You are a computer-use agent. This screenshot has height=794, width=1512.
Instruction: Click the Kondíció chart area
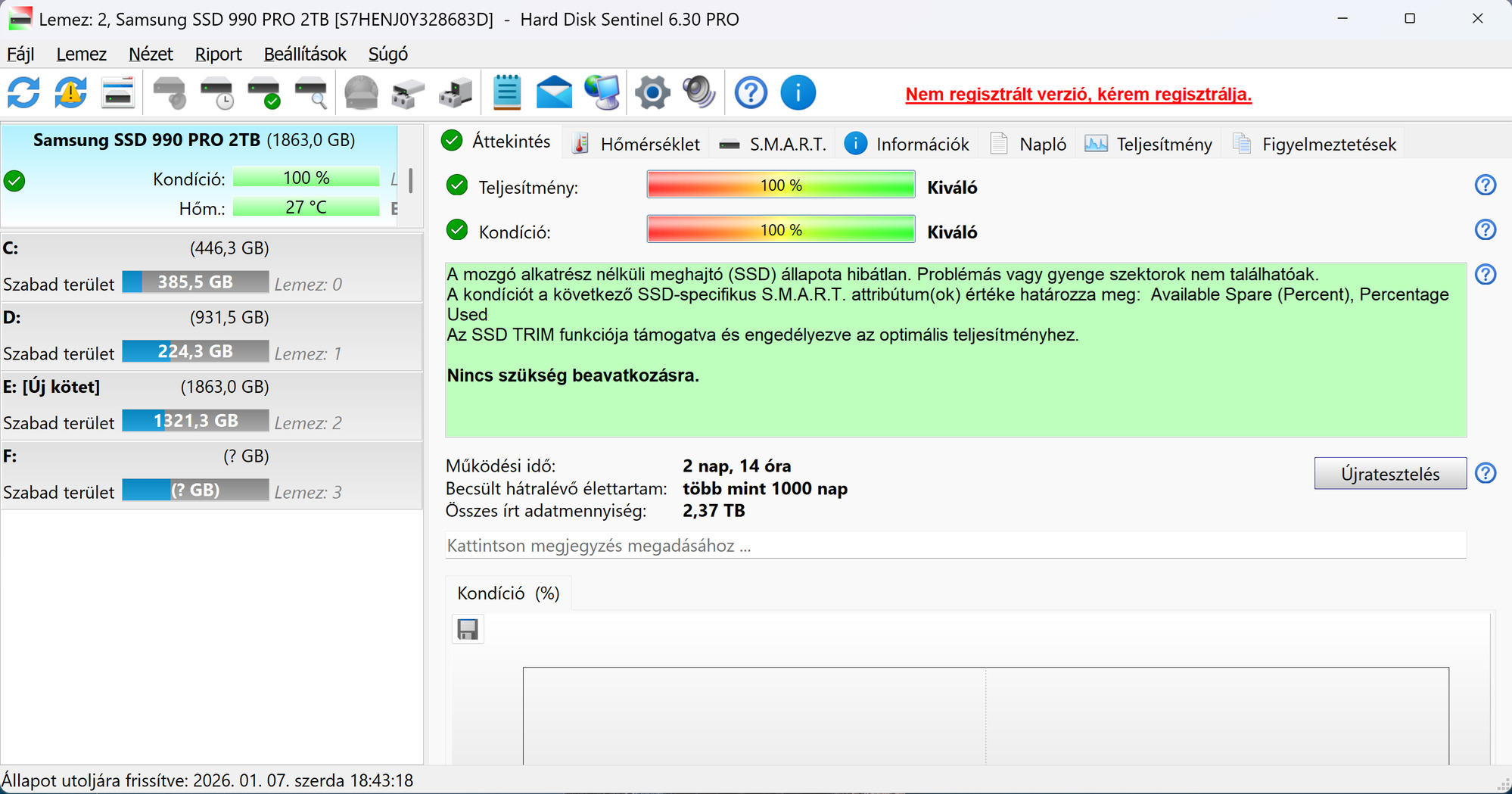pyautogui.click(x=985, y=716)
